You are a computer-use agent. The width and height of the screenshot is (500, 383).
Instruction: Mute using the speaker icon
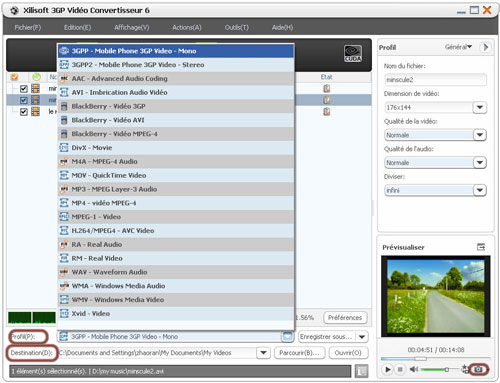point(414,369)
